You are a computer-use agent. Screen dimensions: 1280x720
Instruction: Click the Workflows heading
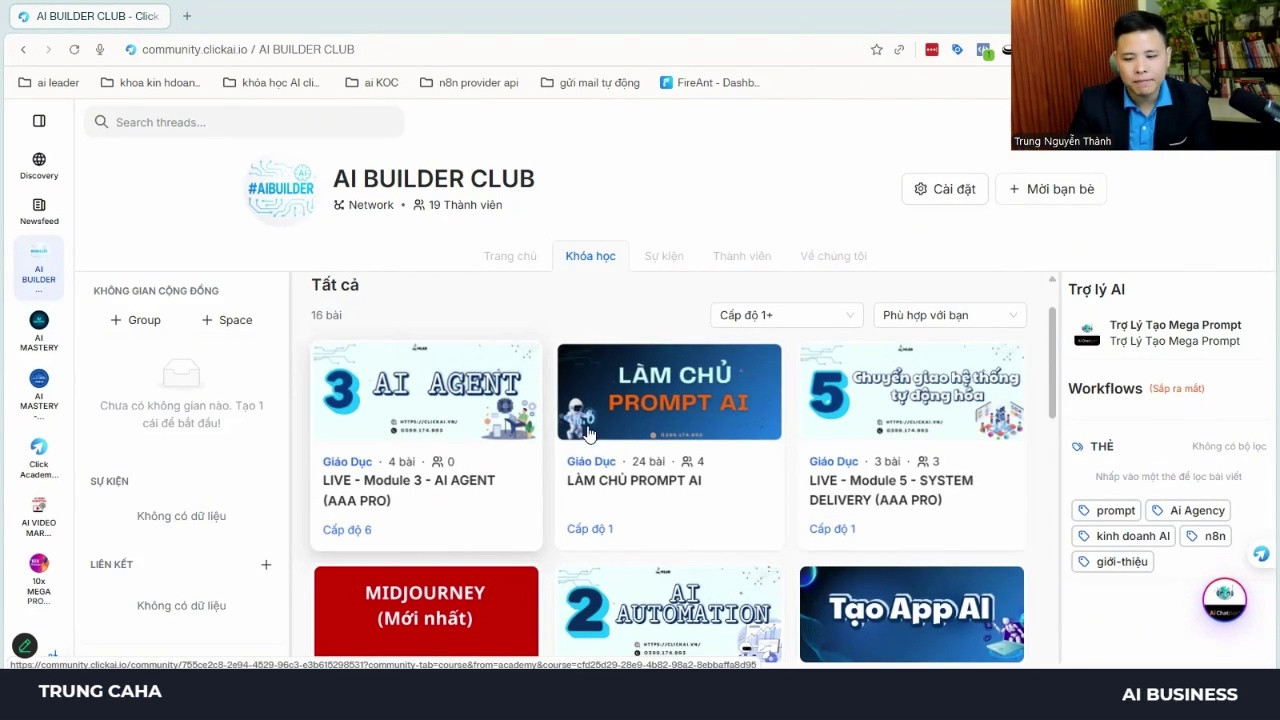point(1105,388)
